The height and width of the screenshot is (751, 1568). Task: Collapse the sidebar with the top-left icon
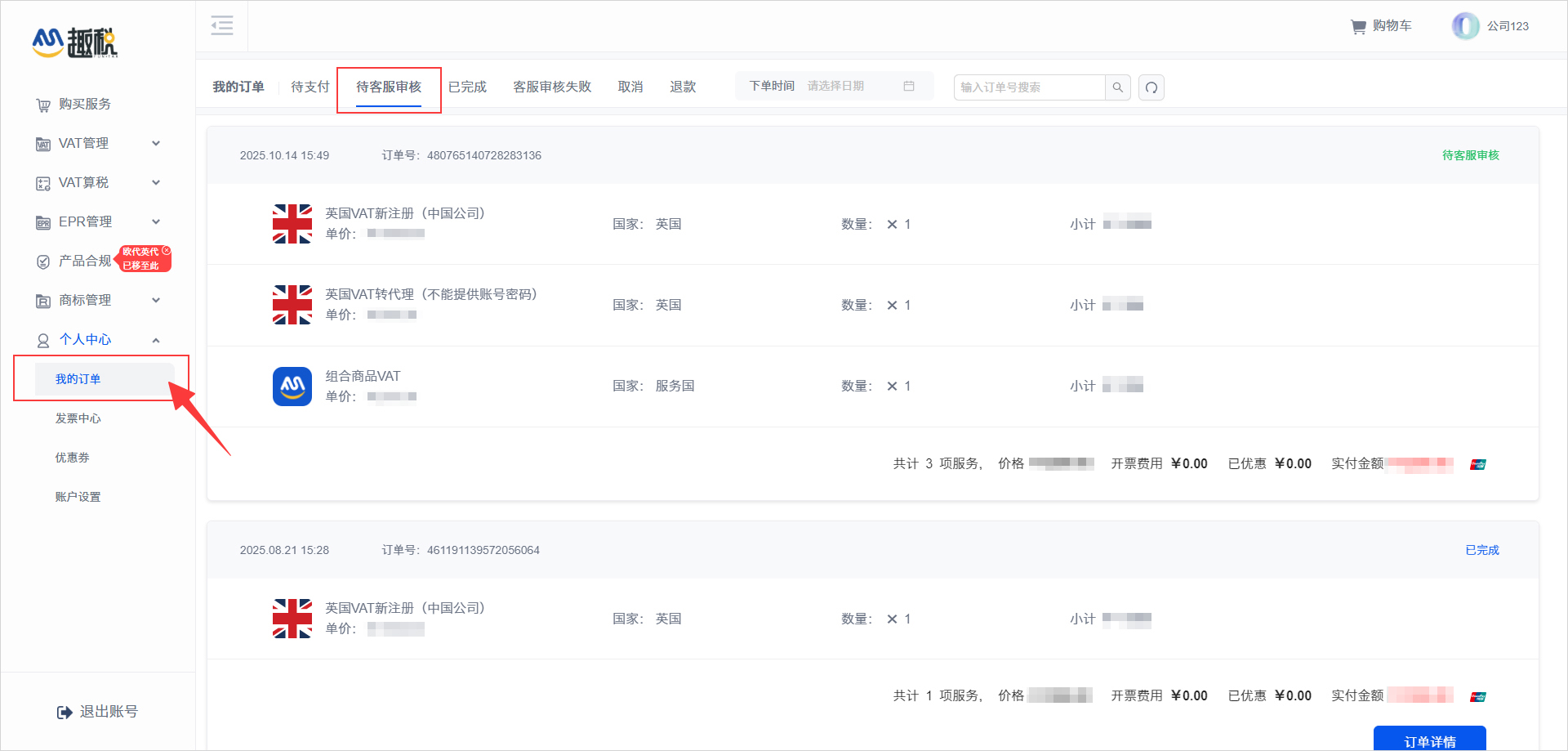pos(221,25)
